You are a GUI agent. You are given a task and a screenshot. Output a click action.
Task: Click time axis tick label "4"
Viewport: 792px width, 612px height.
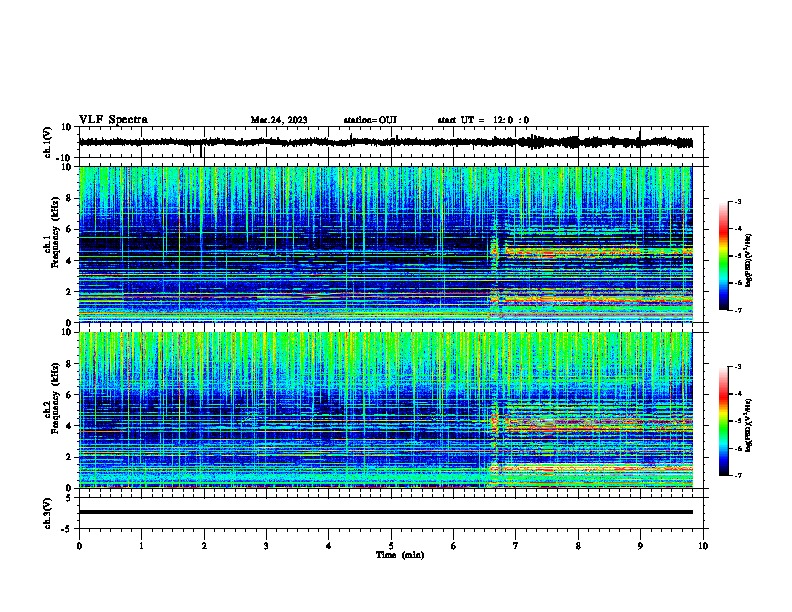(329, 546)
